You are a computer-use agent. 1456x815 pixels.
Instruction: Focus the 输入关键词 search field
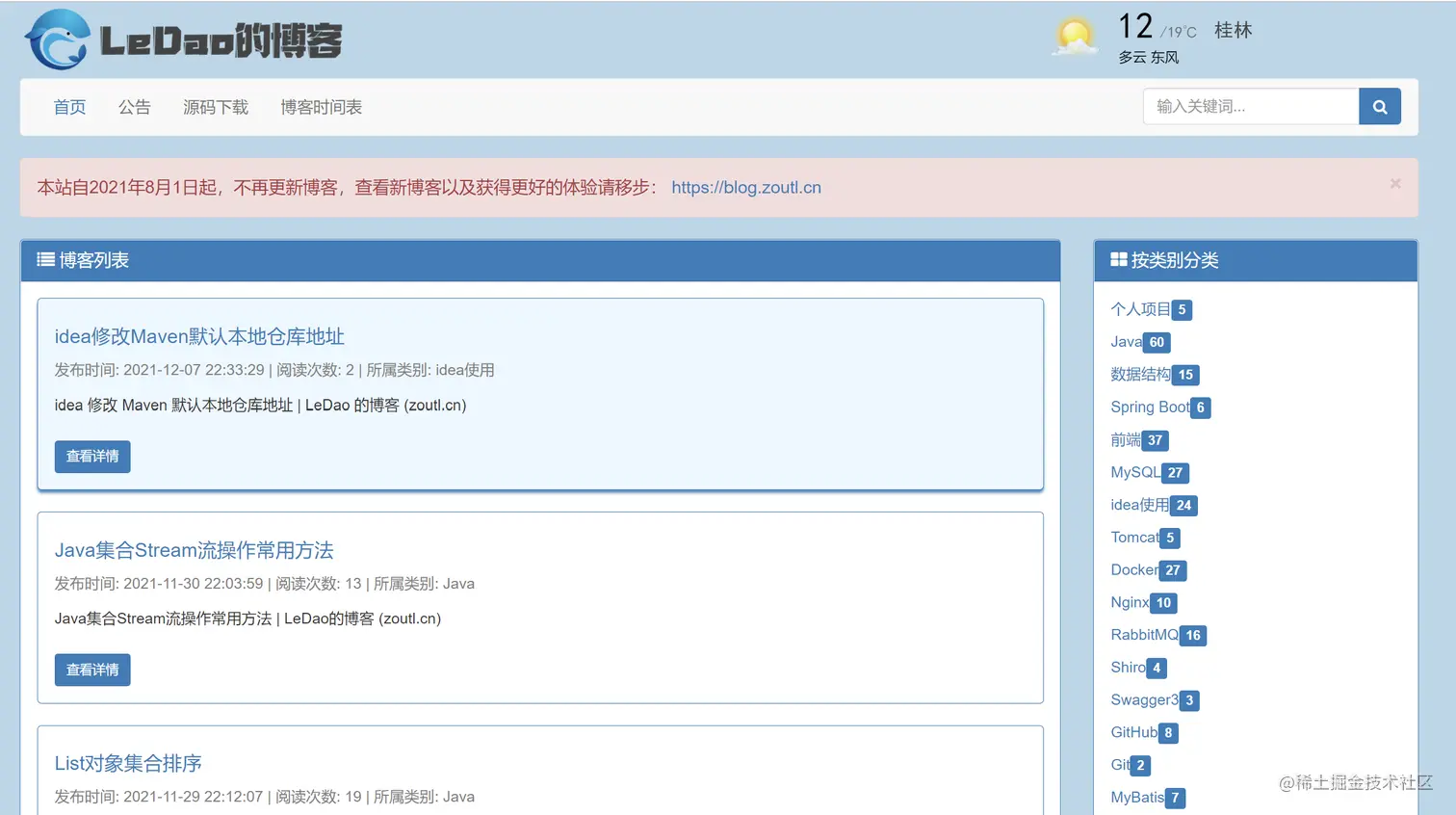pyautogui.click(x=1251, y=107)
